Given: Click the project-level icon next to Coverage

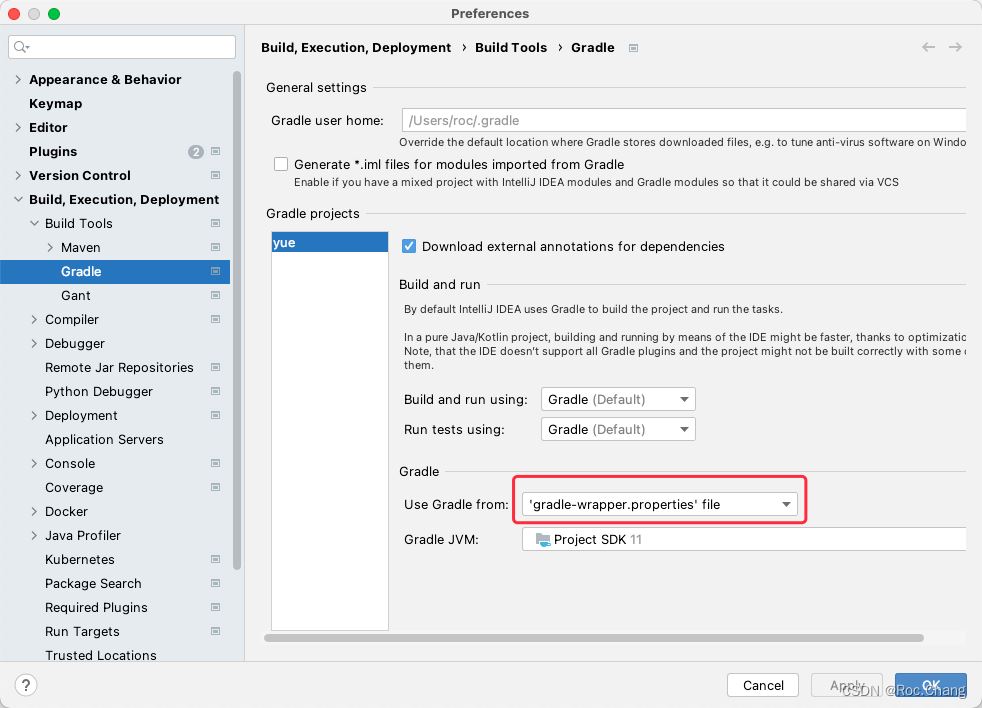Looking at the screenshot, I should click(x=215, y=487).
